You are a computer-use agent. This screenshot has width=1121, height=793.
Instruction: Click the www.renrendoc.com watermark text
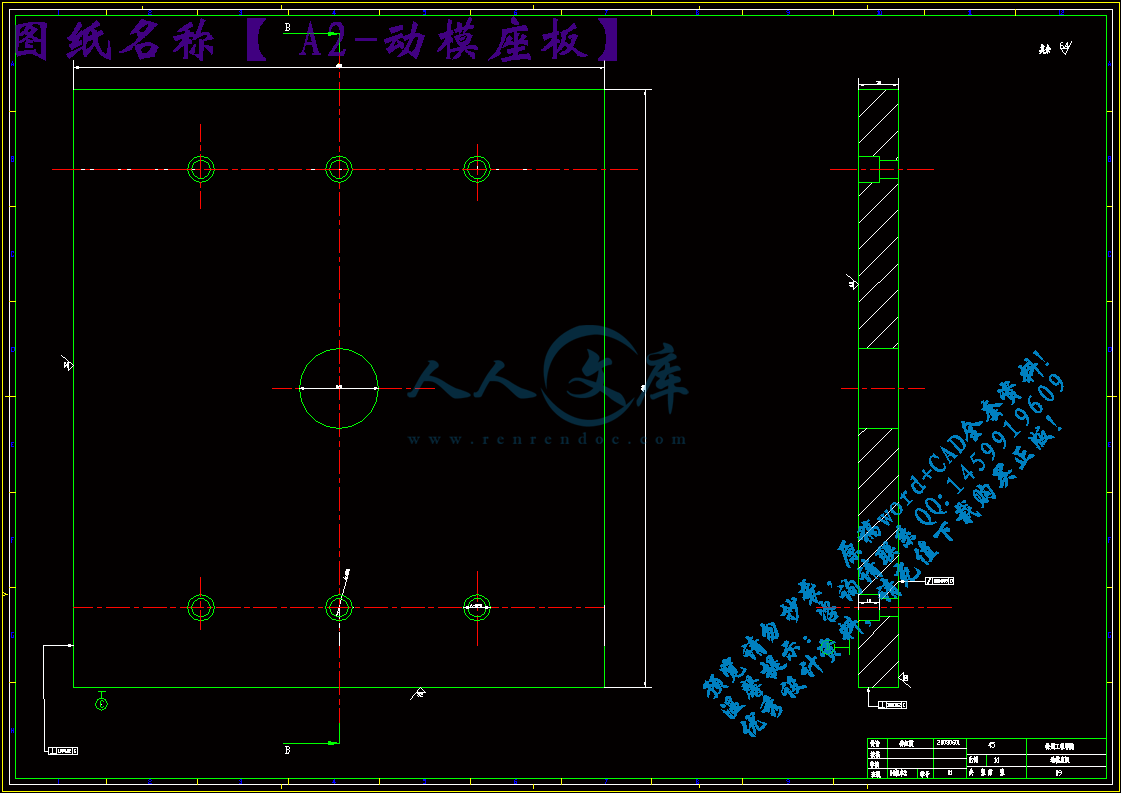547,439
